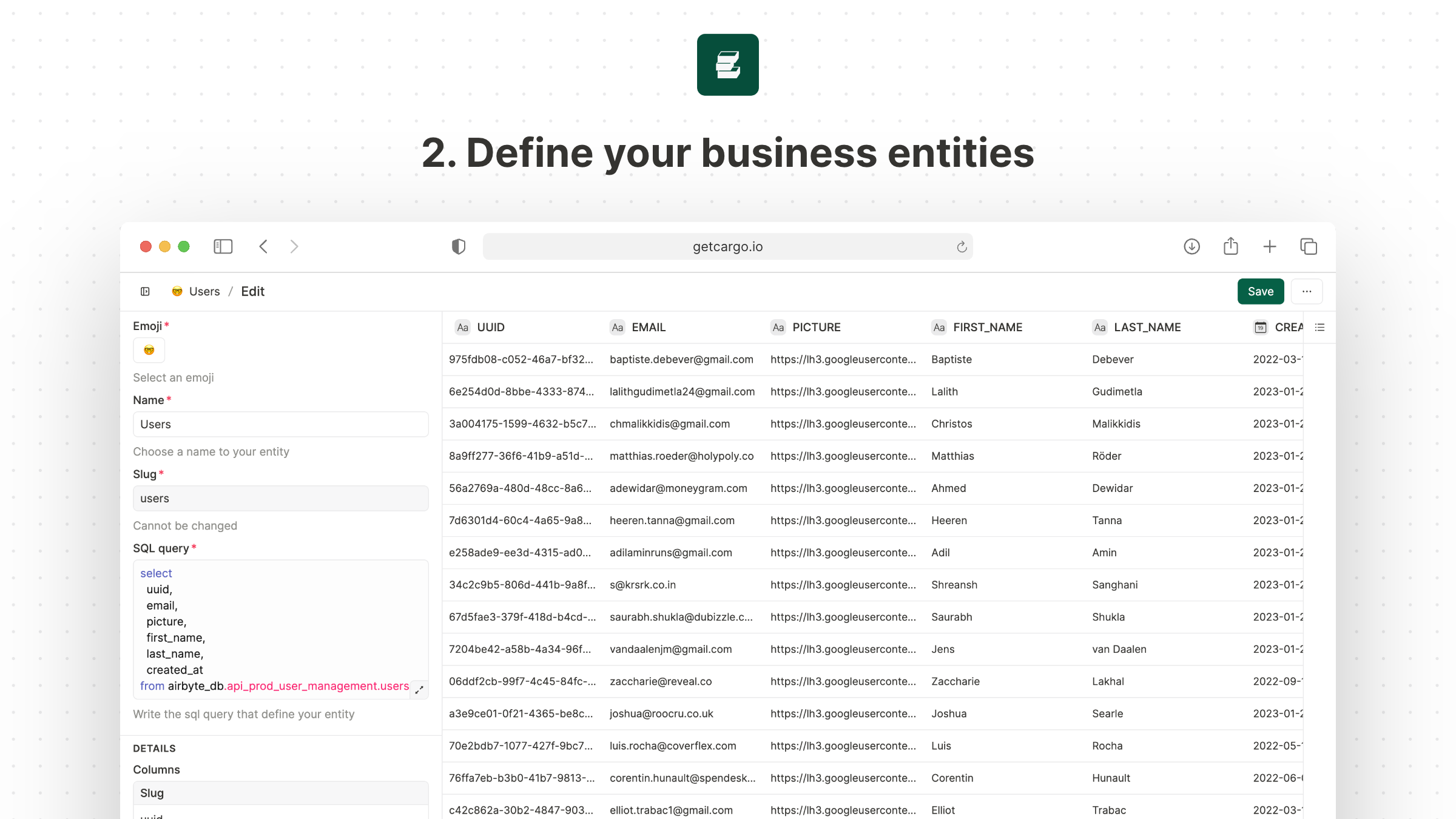Click the share icon in browser toolbar
1456x819 pixels.
pos(1230,246)
